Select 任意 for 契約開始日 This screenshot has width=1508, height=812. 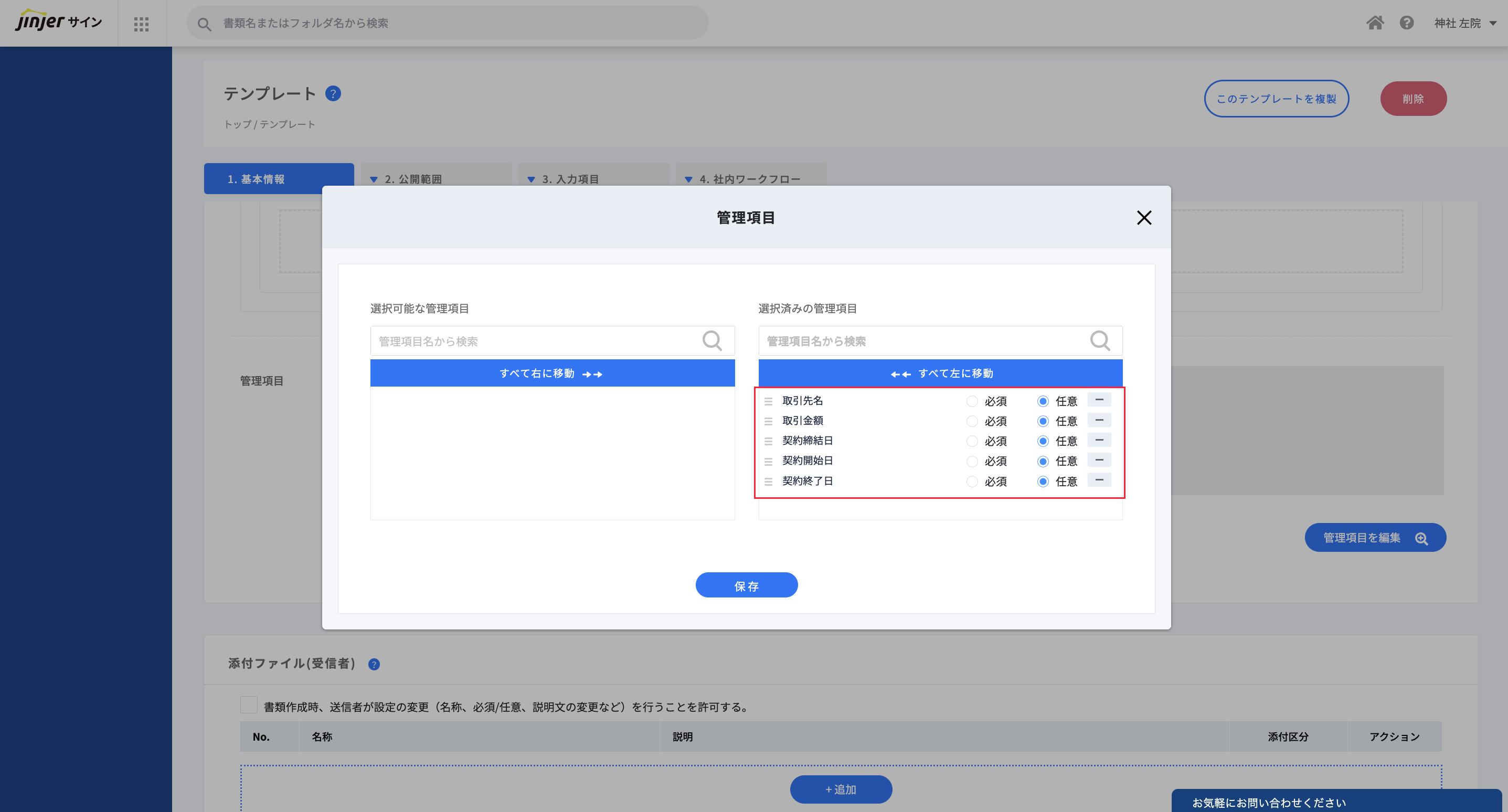1043,461
